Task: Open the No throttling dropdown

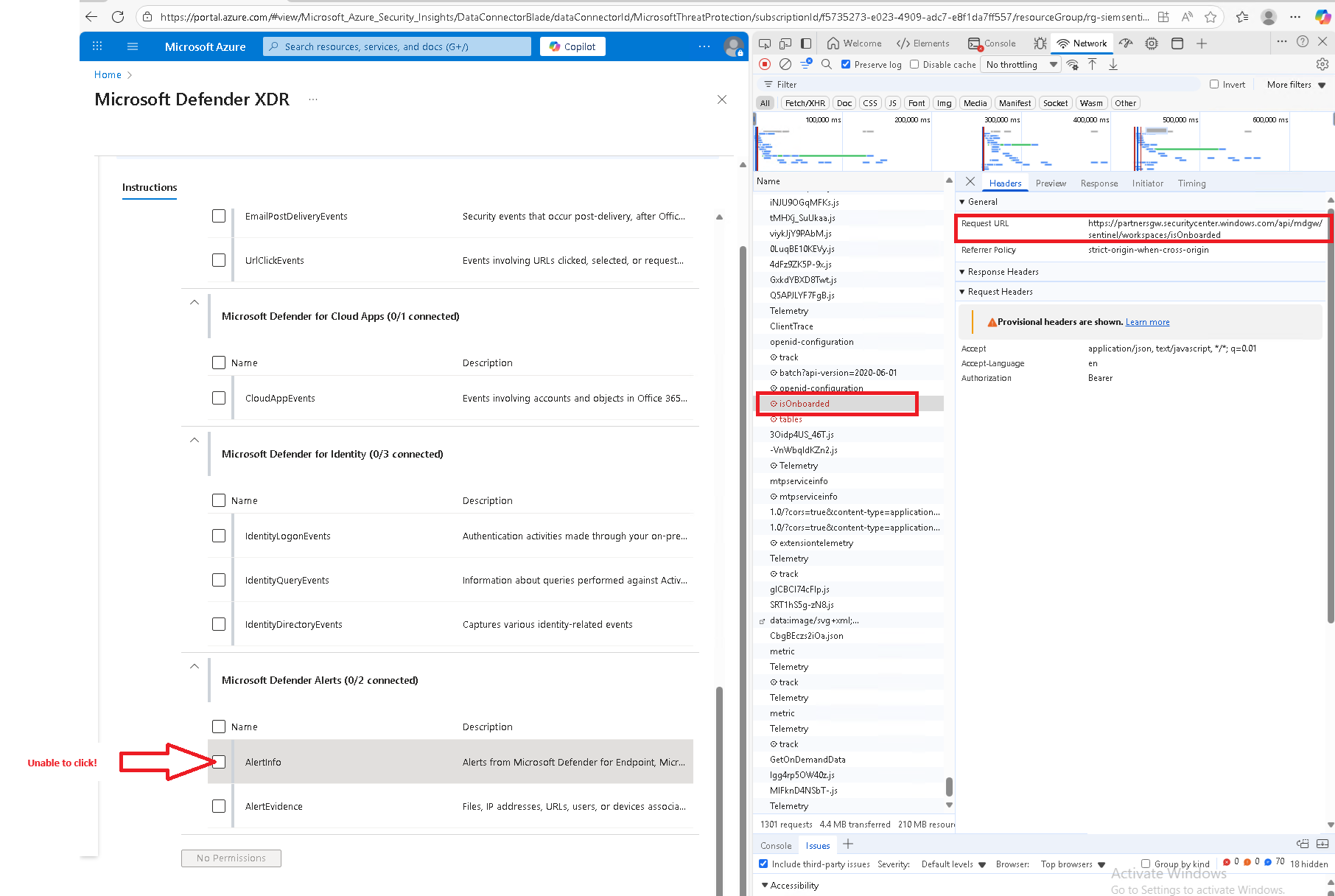Action: click(1022, 65)
